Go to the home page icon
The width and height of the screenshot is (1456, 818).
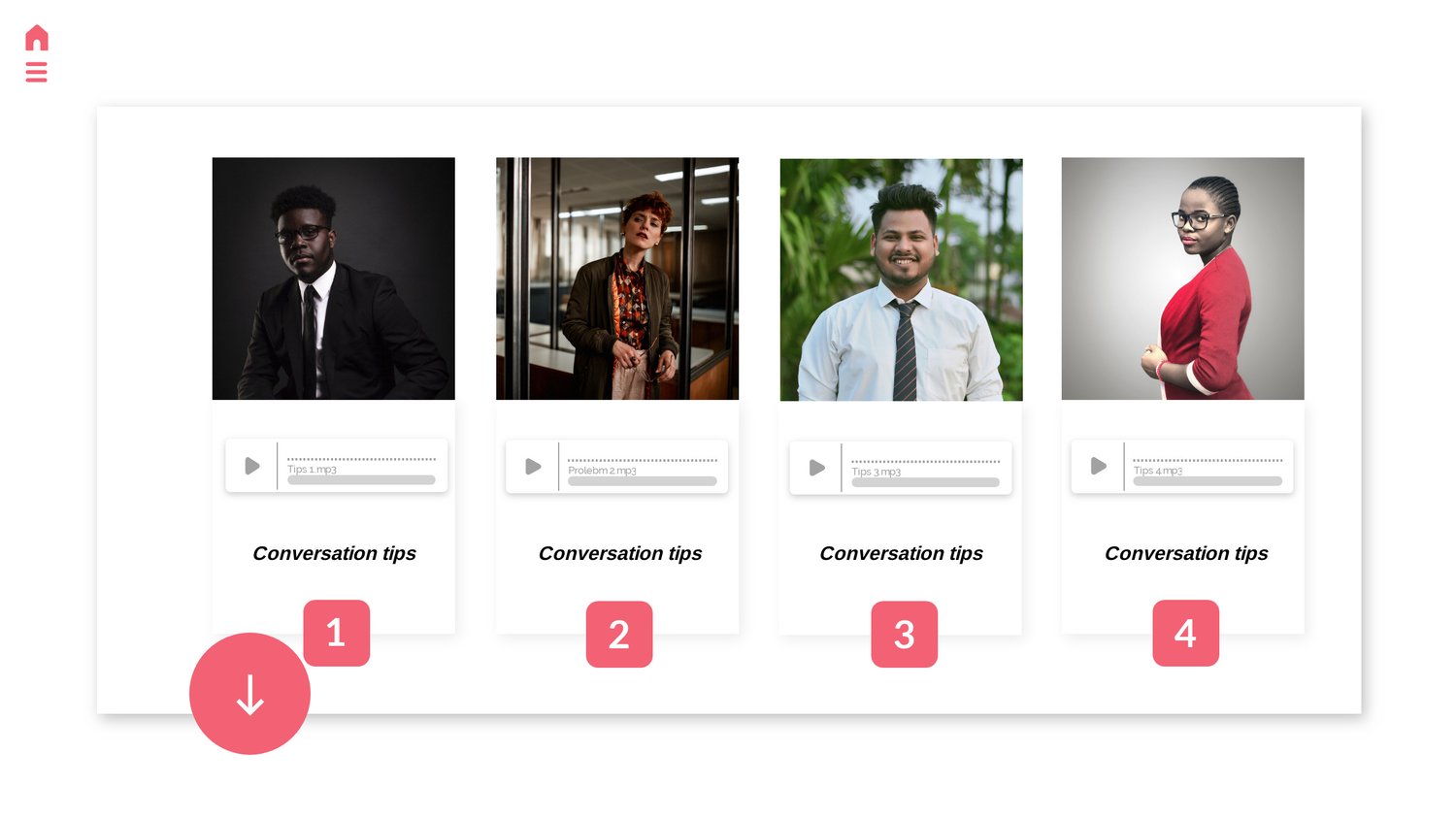[x=37, y=38]
